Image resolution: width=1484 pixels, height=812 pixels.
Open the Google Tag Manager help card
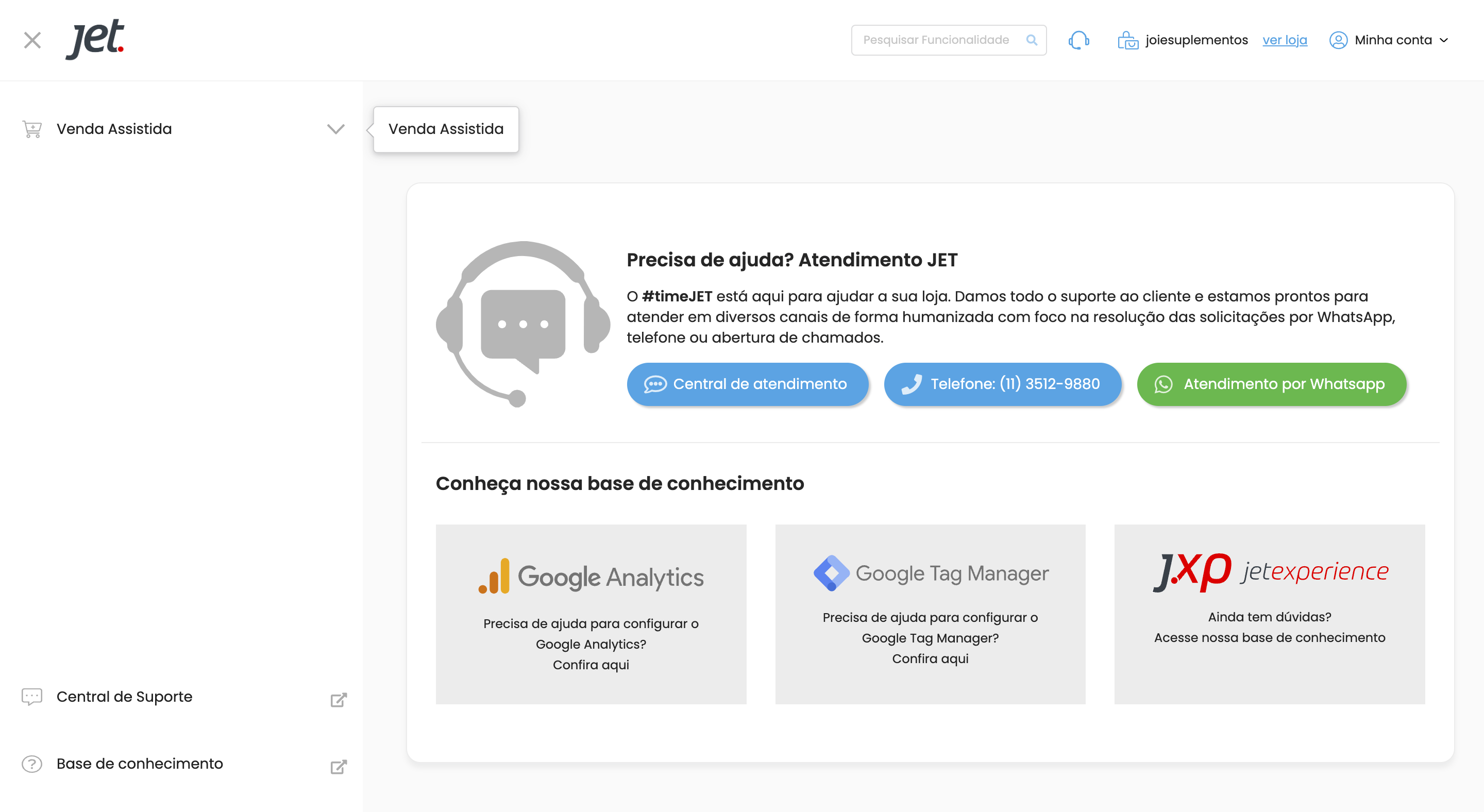coord(930,614)
